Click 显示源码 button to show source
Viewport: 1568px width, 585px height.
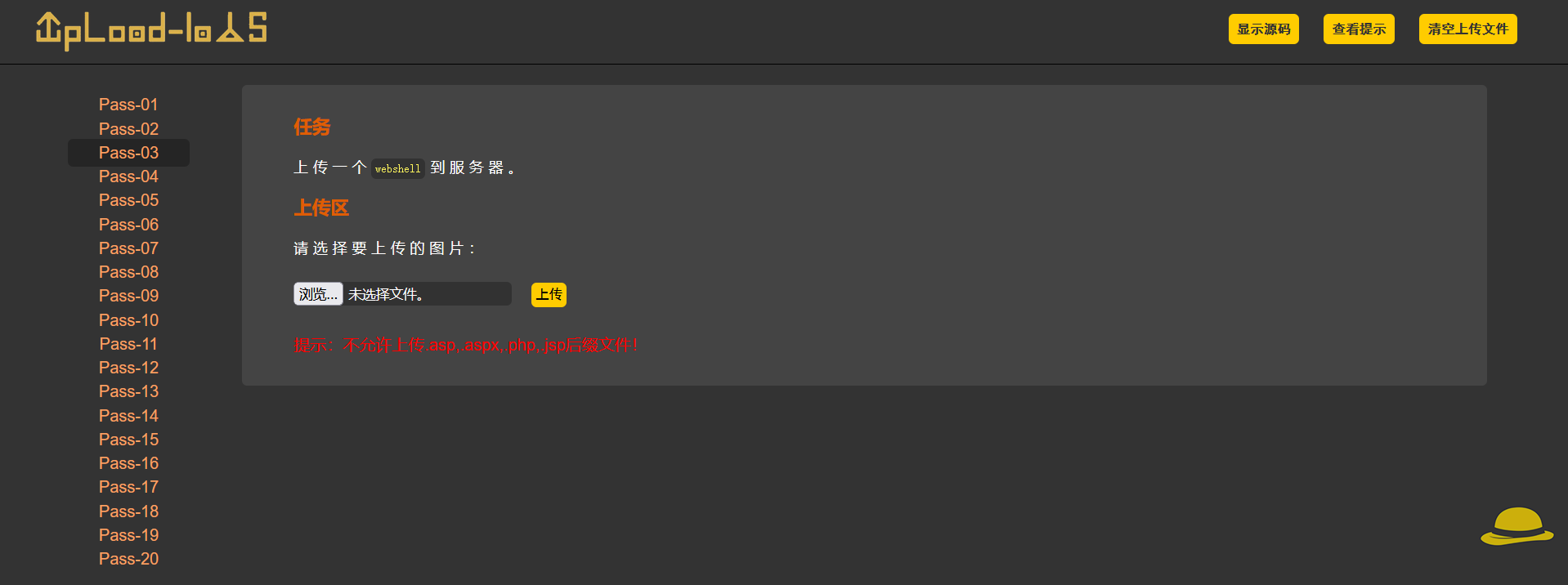(x=1263, y=29)
